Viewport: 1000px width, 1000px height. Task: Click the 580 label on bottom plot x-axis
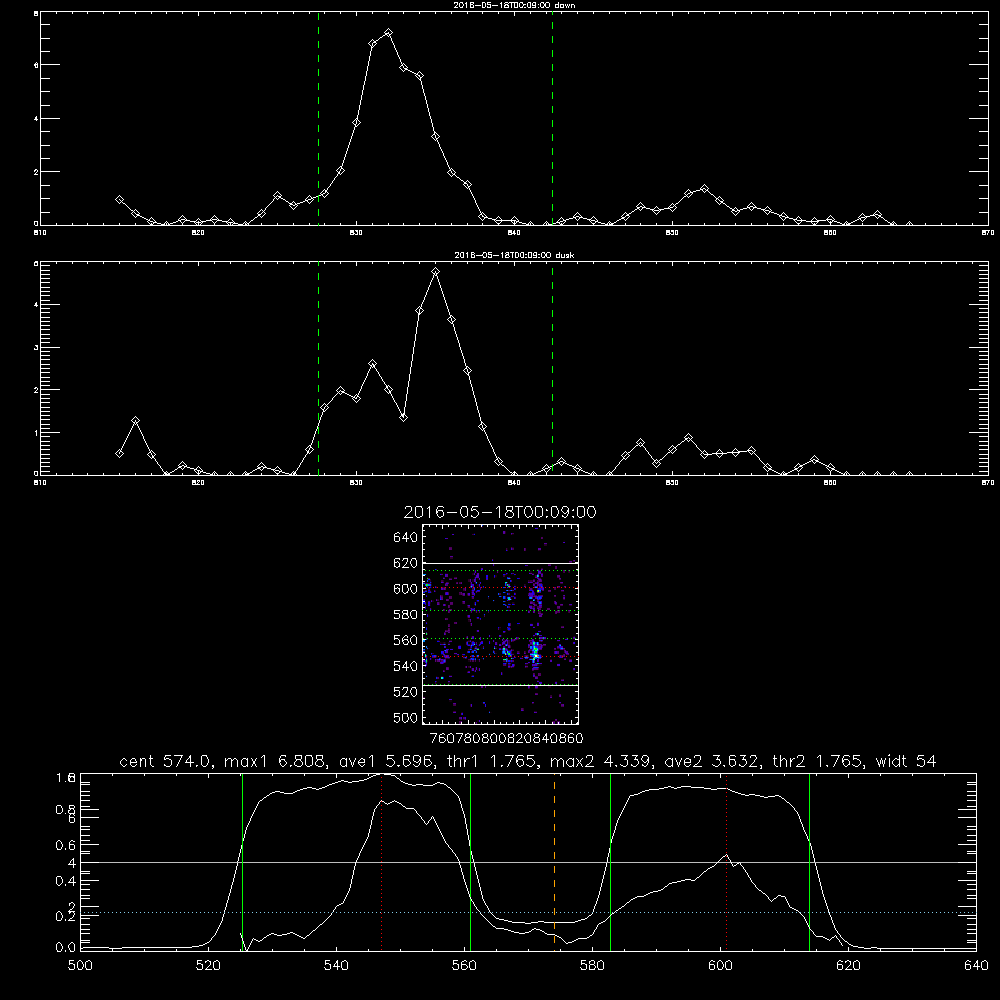pos(592,966)
